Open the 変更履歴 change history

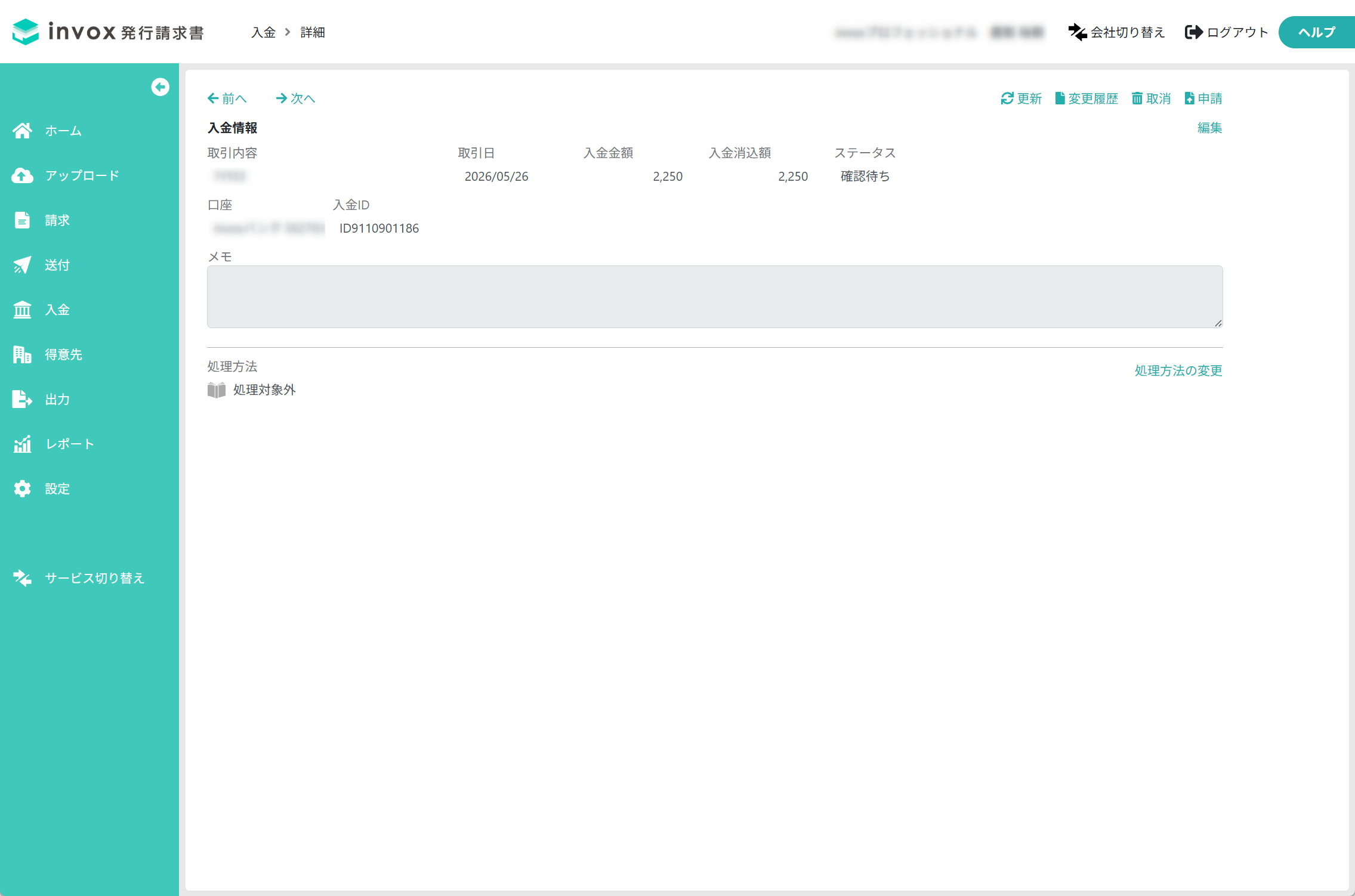coord(1087,98)
